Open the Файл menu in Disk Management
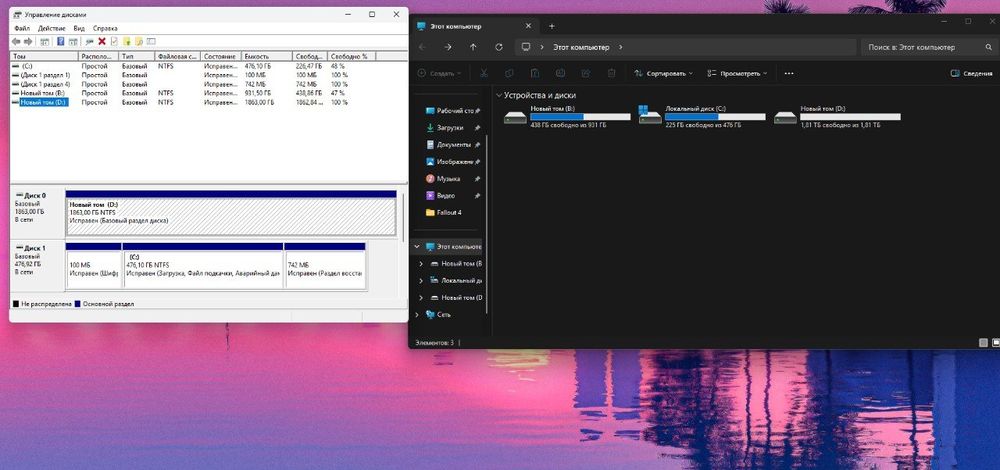This screenshot has height=470, width=1000. click(22, 29)
